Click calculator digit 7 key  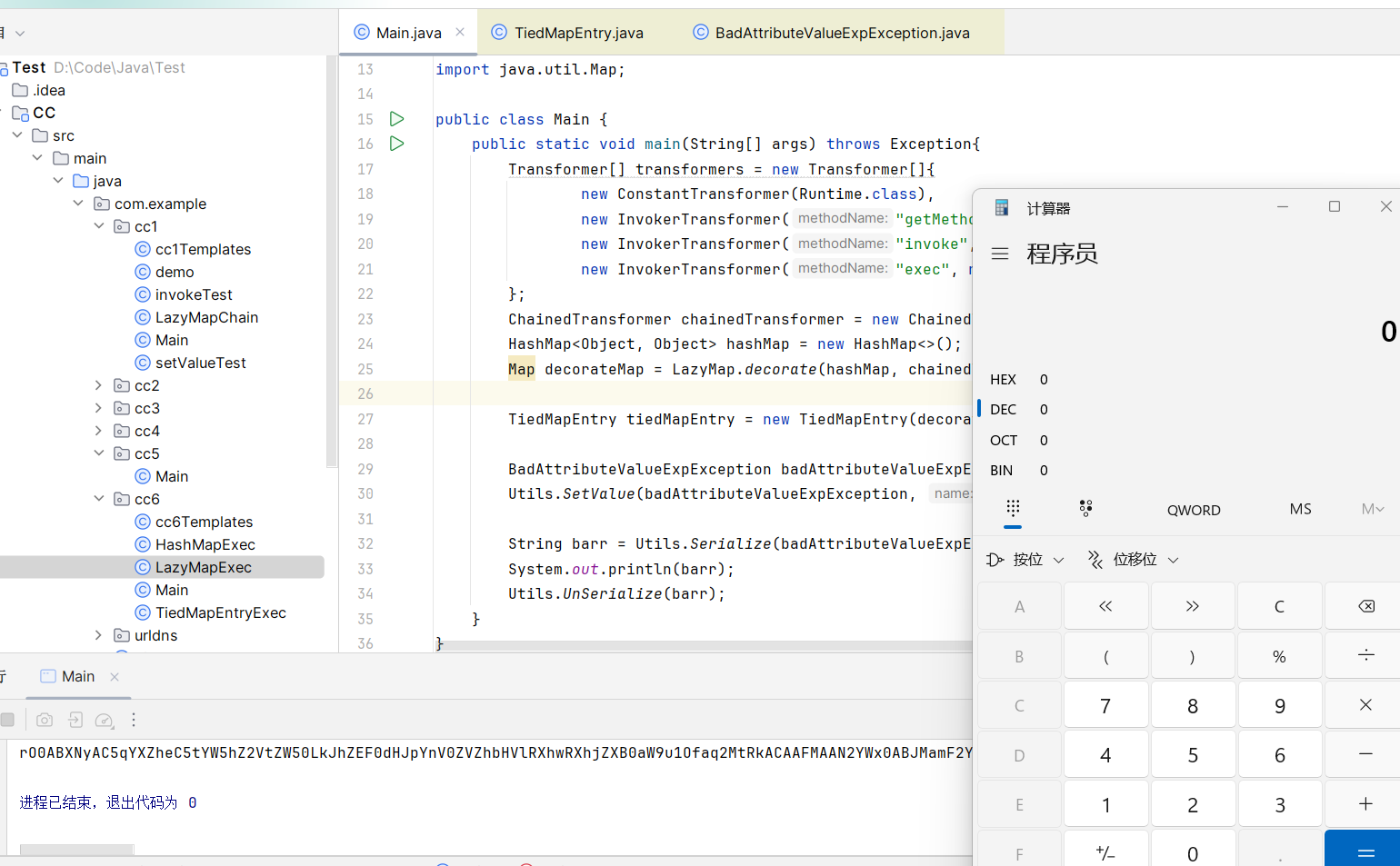pyautogui.click(x=1105, y=705)
